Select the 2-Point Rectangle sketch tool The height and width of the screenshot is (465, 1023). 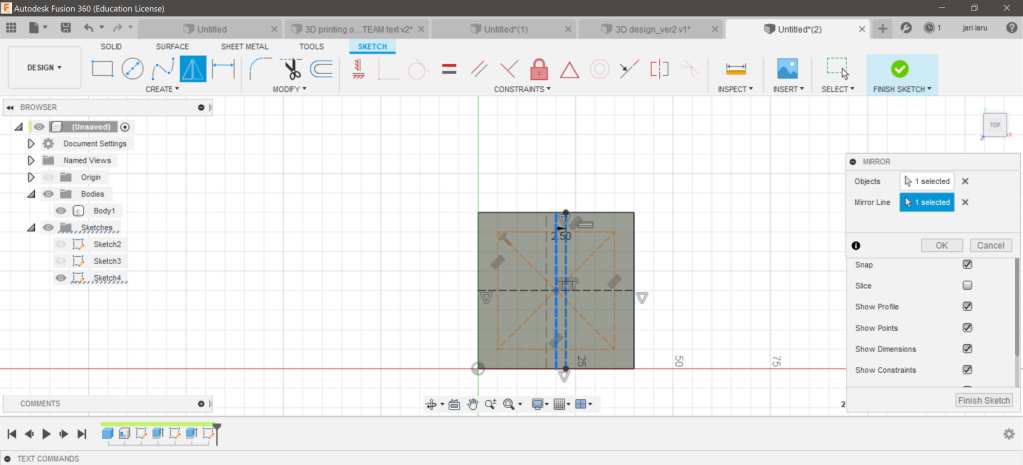click(x=102, y=68)
